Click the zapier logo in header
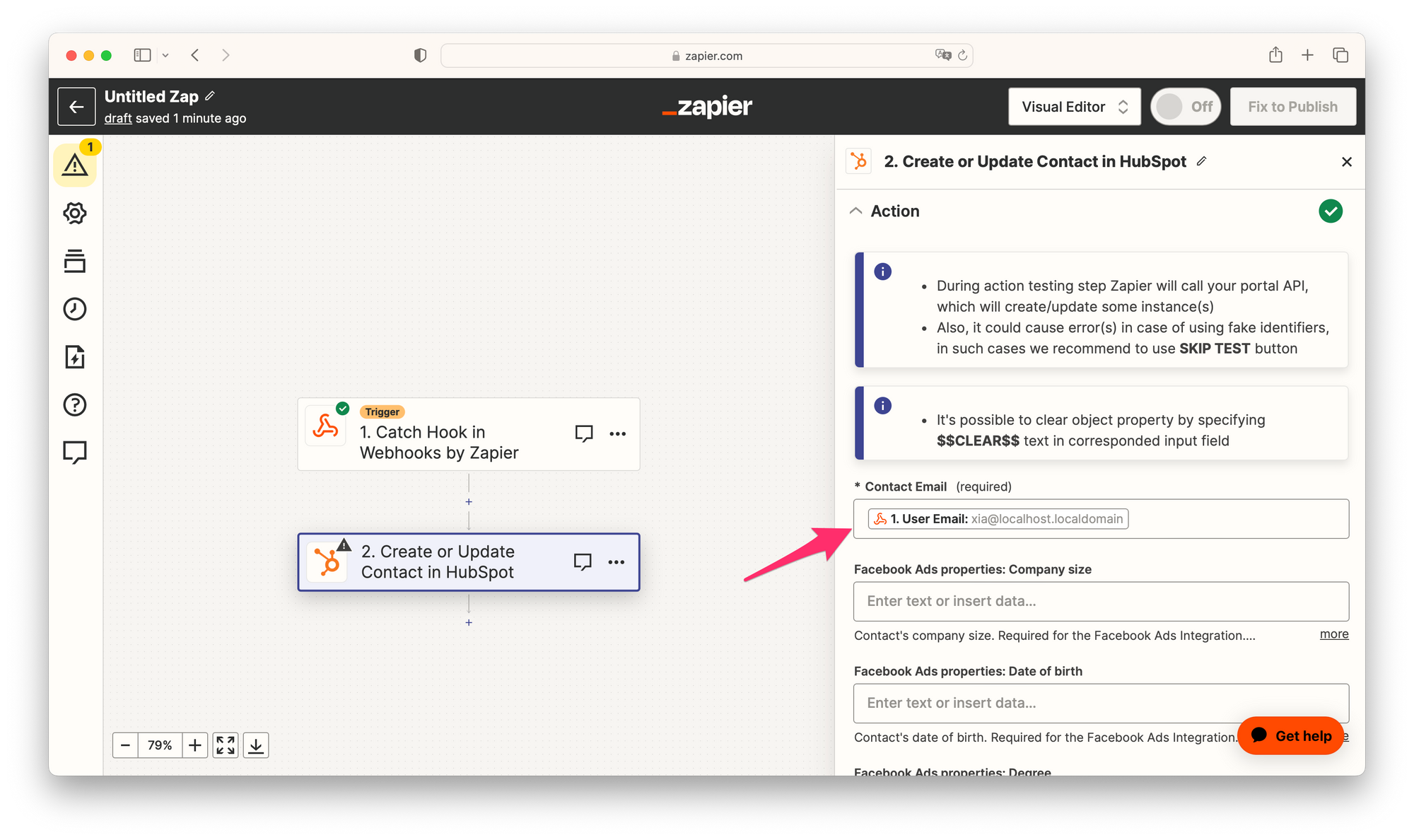 [x=707, y=107]
